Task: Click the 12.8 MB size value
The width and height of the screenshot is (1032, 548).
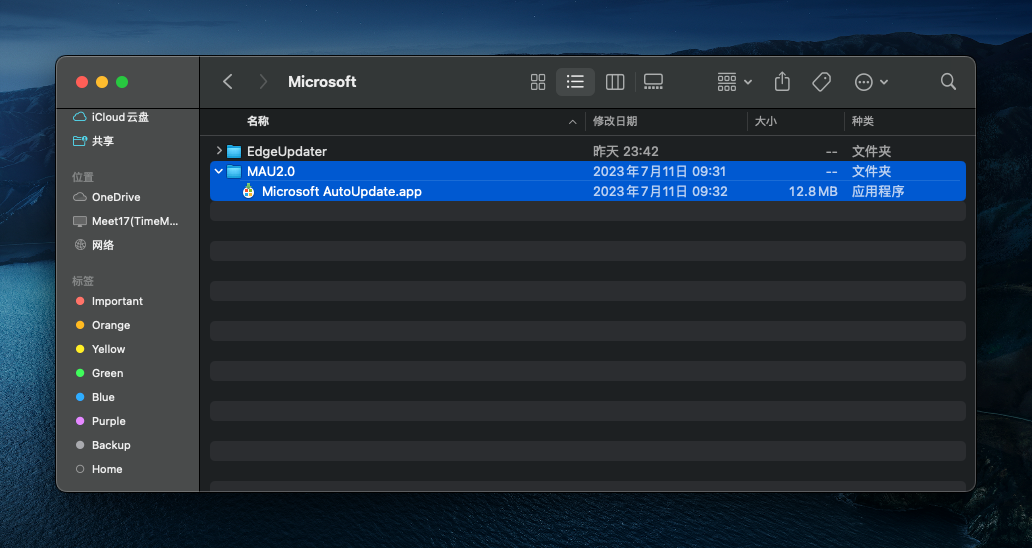Action: tap(813, 191)
